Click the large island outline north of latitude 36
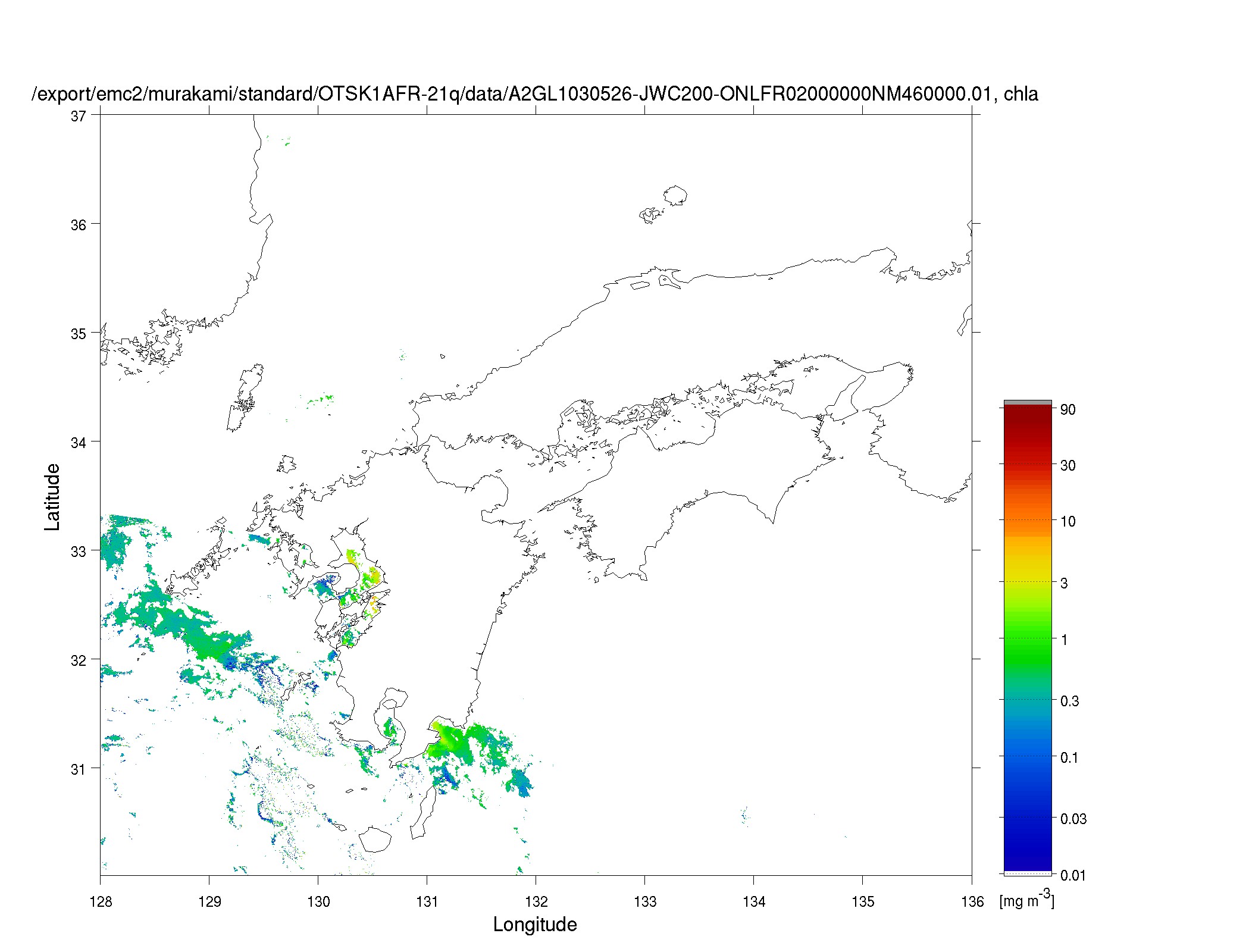 tap(675, 195)
